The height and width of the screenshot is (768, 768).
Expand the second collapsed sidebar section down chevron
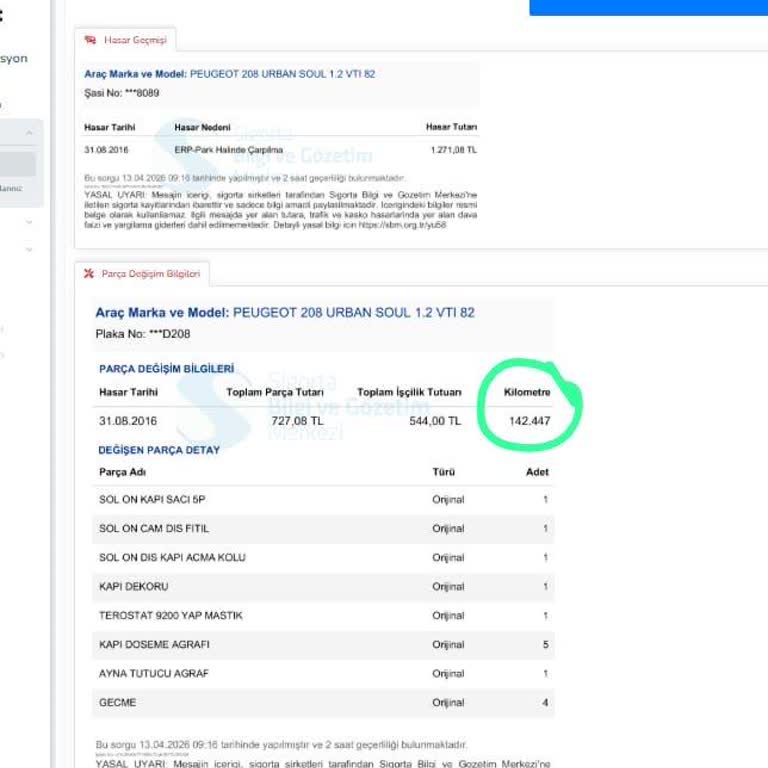click(29, 249)
